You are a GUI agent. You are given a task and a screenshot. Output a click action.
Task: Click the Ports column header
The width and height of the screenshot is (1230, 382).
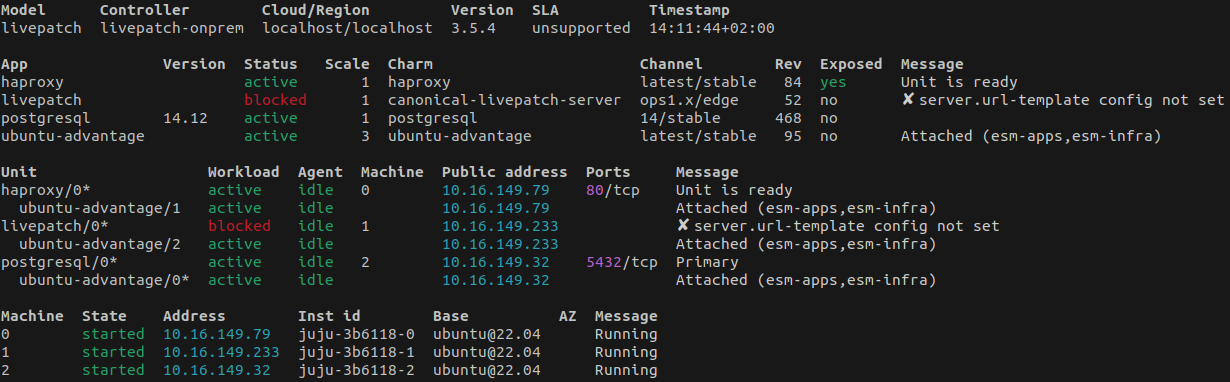(x=608, y=172)
